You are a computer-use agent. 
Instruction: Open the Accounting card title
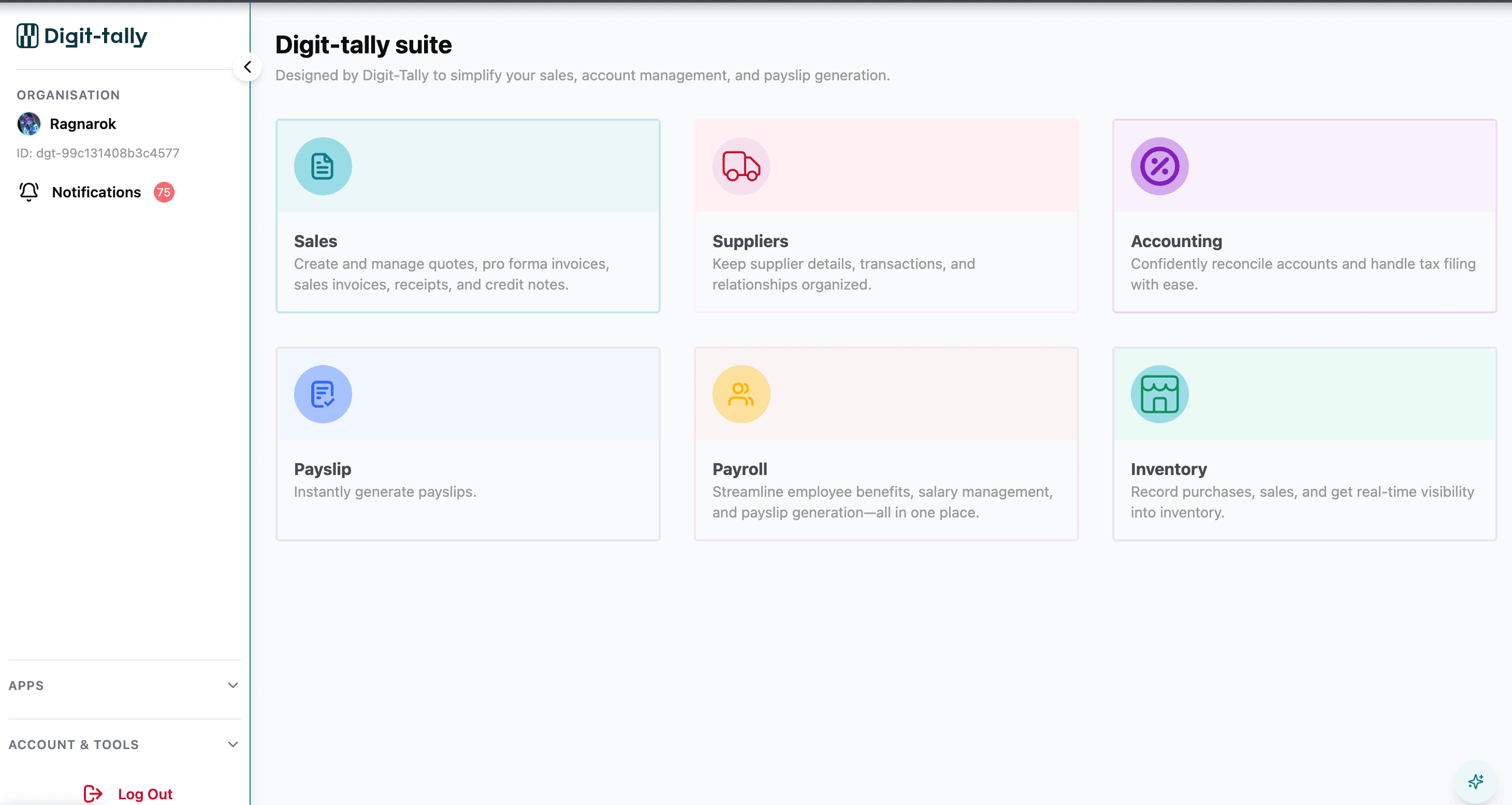1175,241
